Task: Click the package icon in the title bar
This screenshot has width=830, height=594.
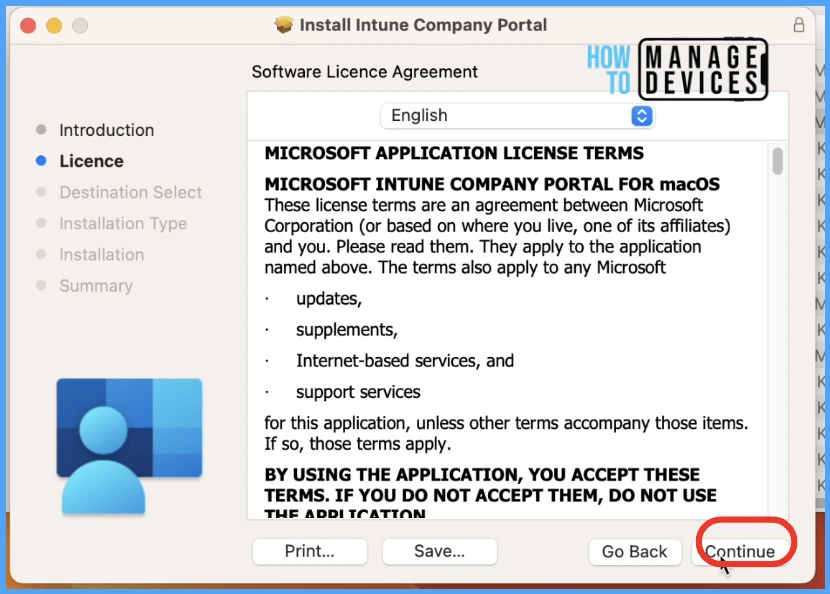Action: click(x=284, y=24)
